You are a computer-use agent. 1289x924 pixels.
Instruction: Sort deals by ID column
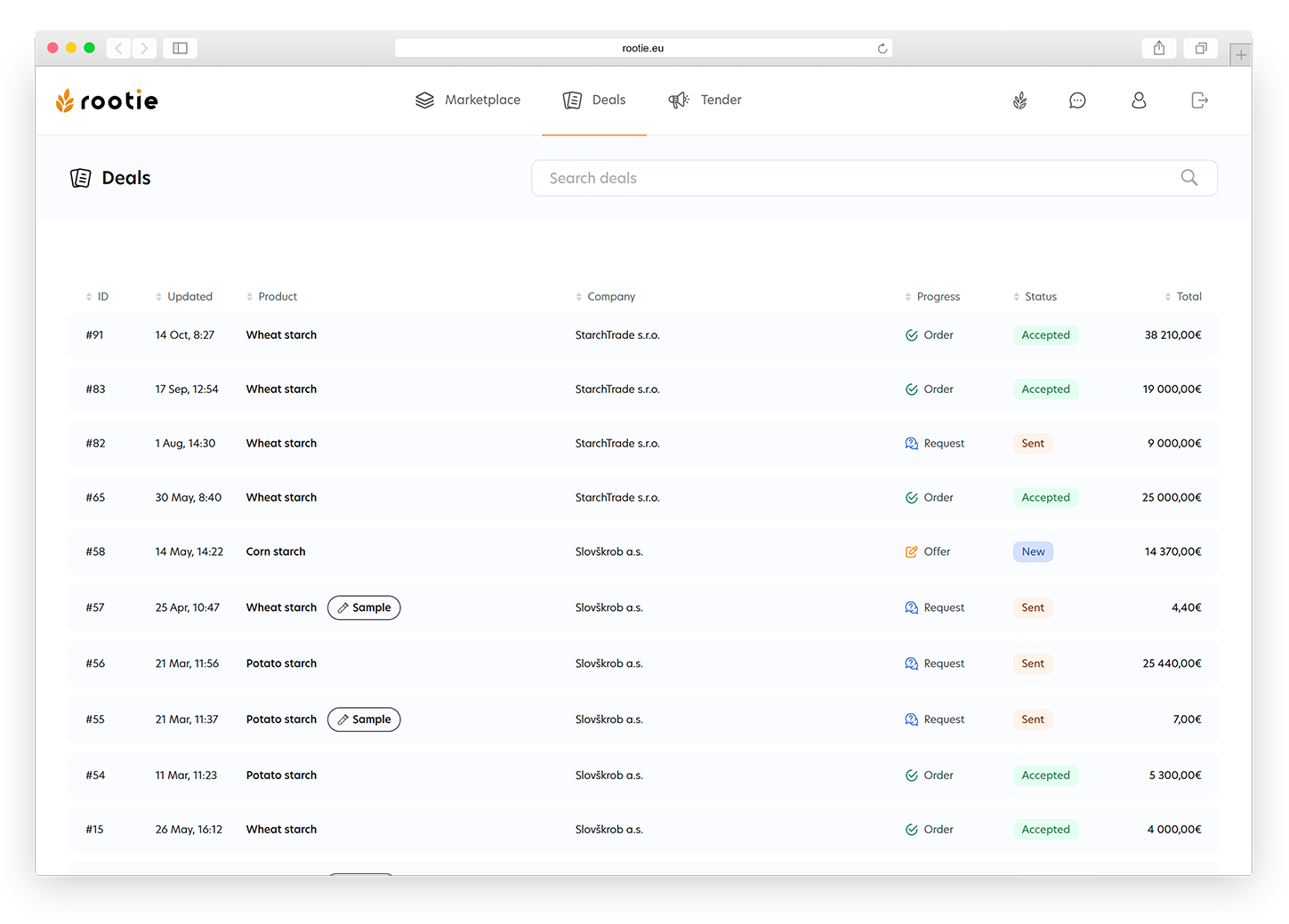[x=98, y=297]
